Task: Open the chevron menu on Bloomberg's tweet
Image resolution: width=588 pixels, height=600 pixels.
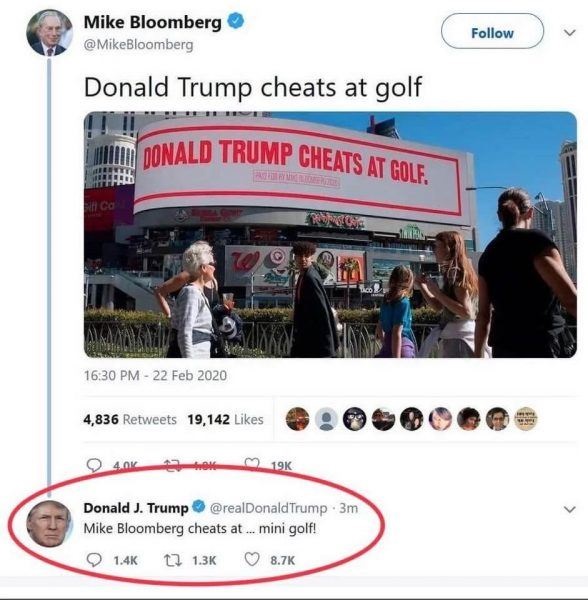Action: (570, 33)
